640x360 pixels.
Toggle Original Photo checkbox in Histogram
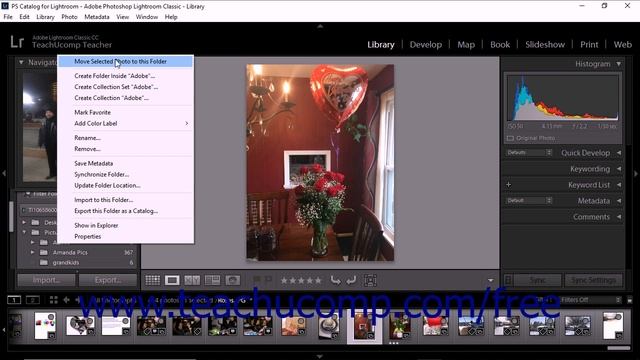tap(510, 138)
